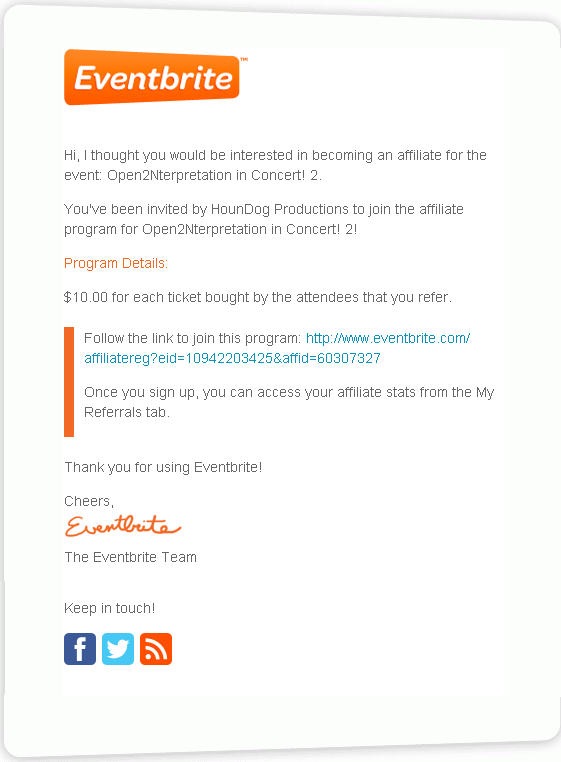
Task: Click "The Eventbrite Team" text
Action: 130,557
